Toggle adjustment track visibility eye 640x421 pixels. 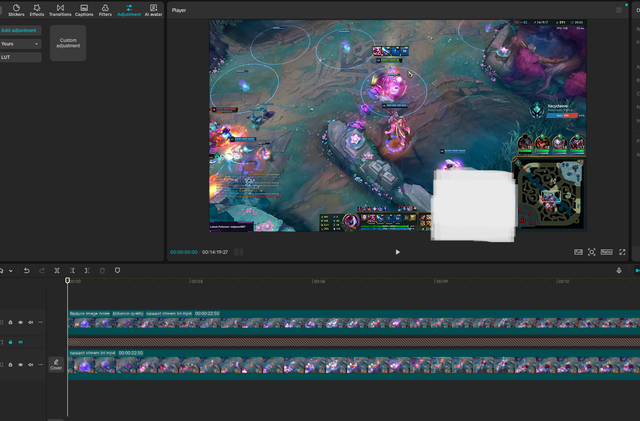pyautogui.click(x=20, y=342)
